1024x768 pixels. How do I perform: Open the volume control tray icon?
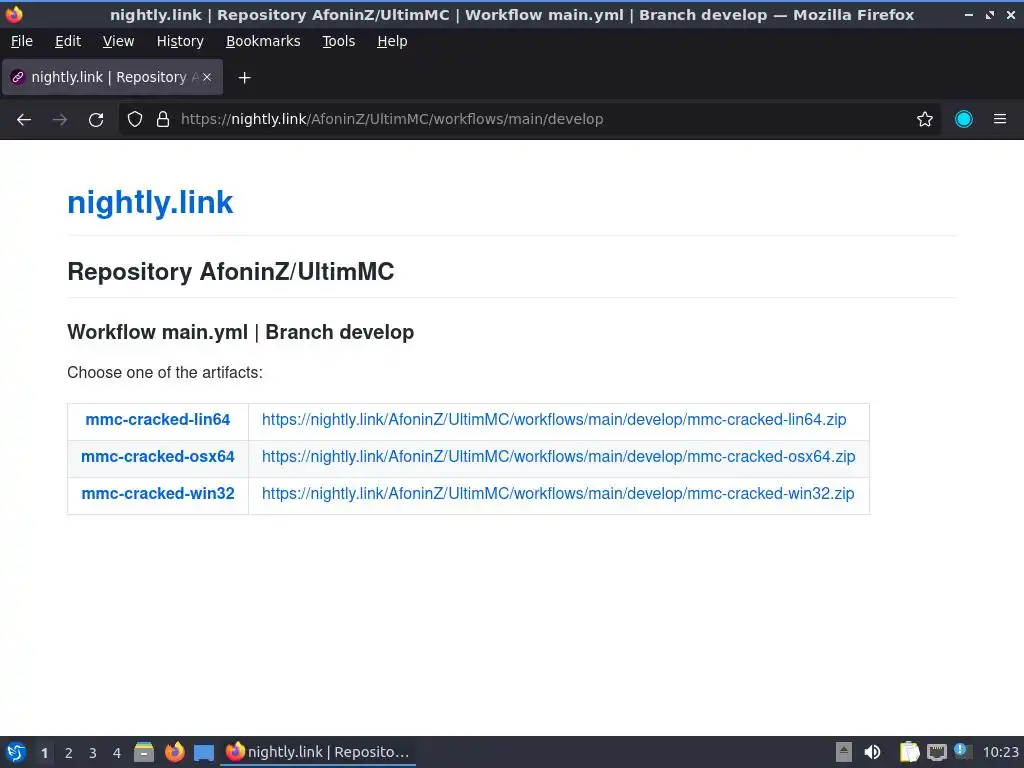pyautogui.click(x=872, y=752)
